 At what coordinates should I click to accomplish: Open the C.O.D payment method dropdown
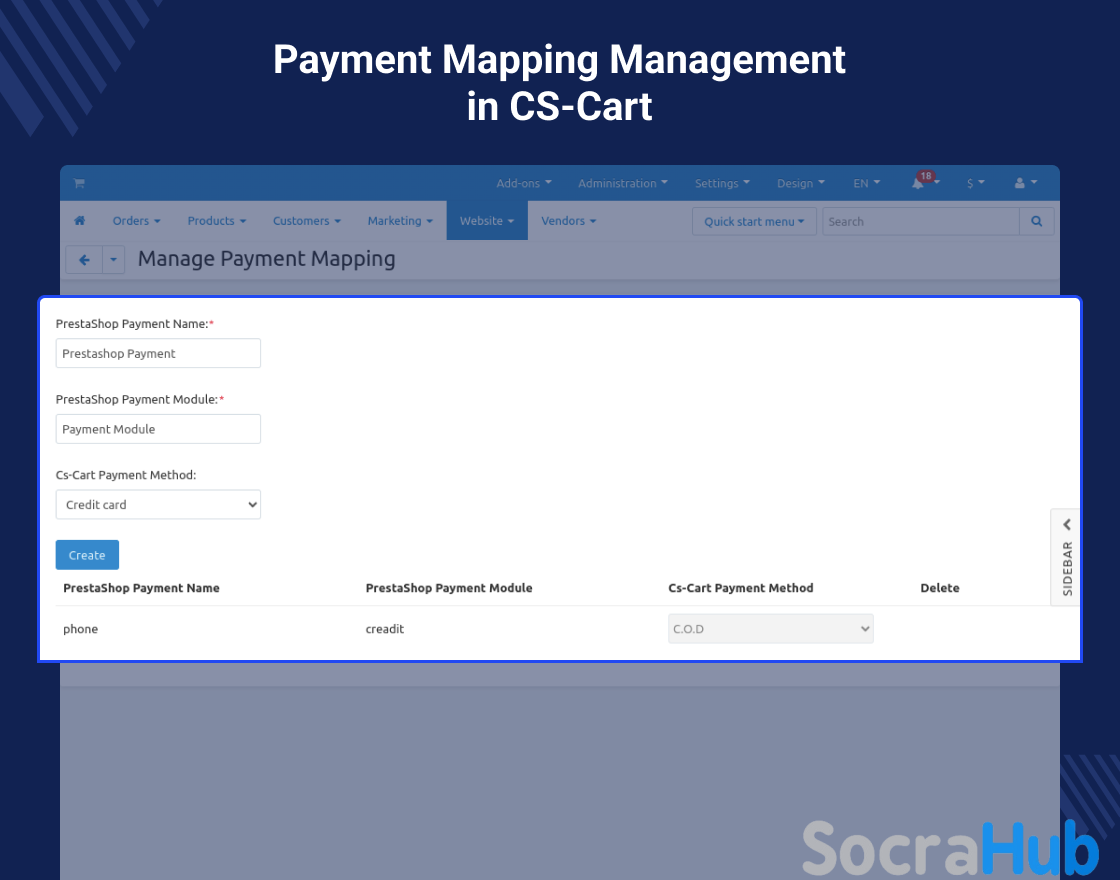coord(771,629)
